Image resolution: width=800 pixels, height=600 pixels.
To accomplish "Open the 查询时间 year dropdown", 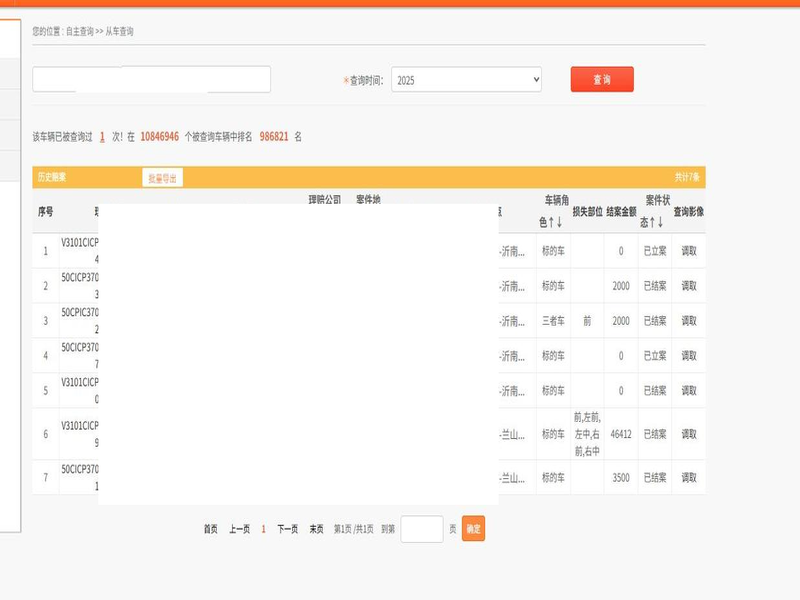I will click(466, 80).
